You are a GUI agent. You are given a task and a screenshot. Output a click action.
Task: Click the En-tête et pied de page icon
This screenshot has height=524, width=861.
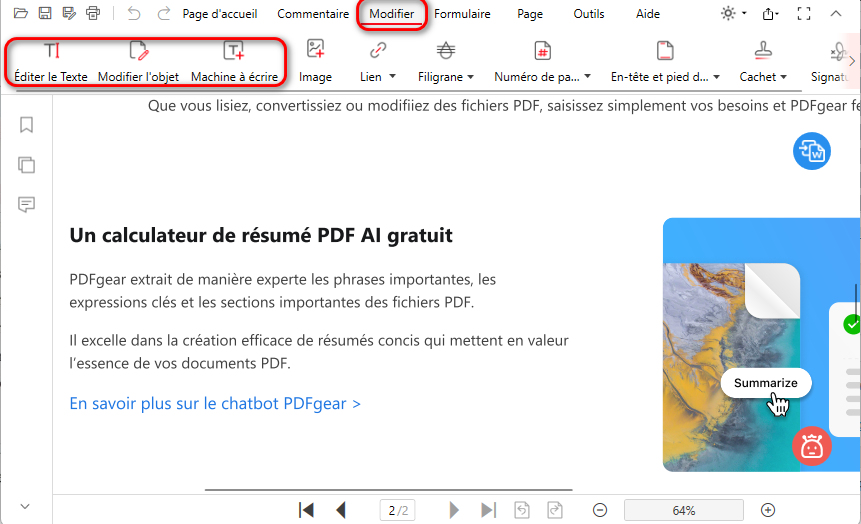click(665, 51)
